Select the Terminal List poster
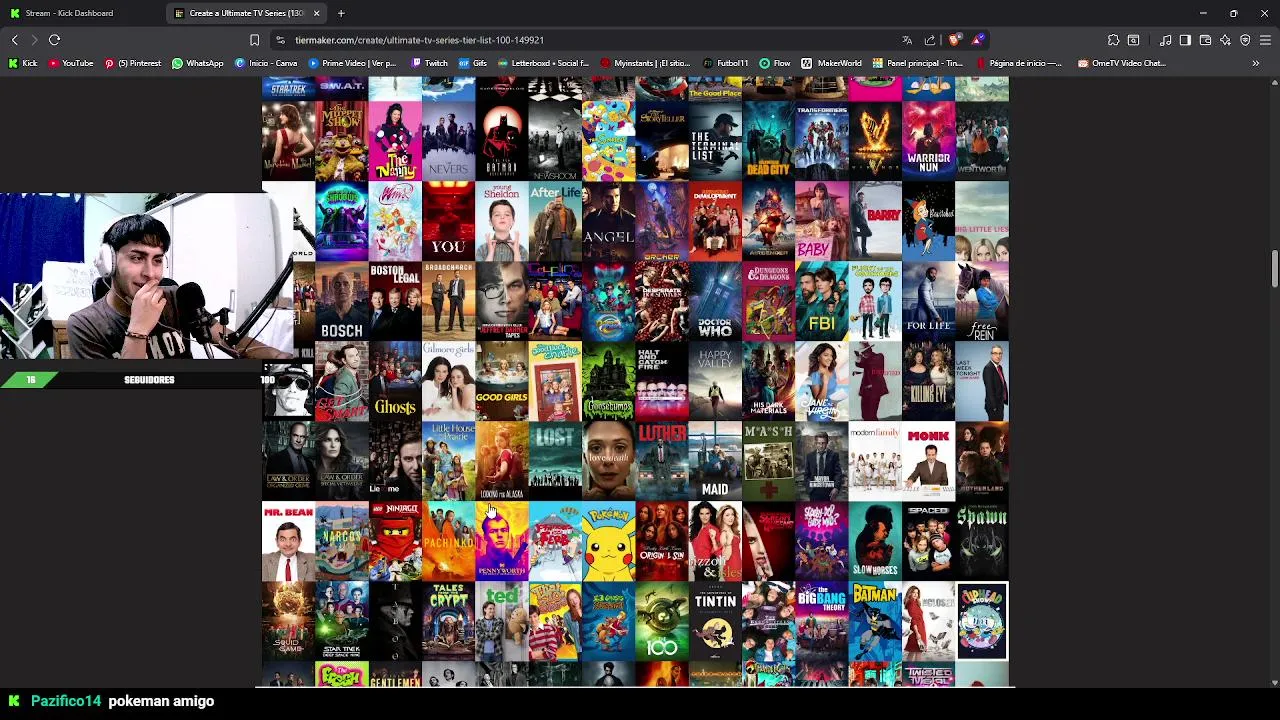The height and width of the screenshot is (720, 1280). tap(715, 141)
